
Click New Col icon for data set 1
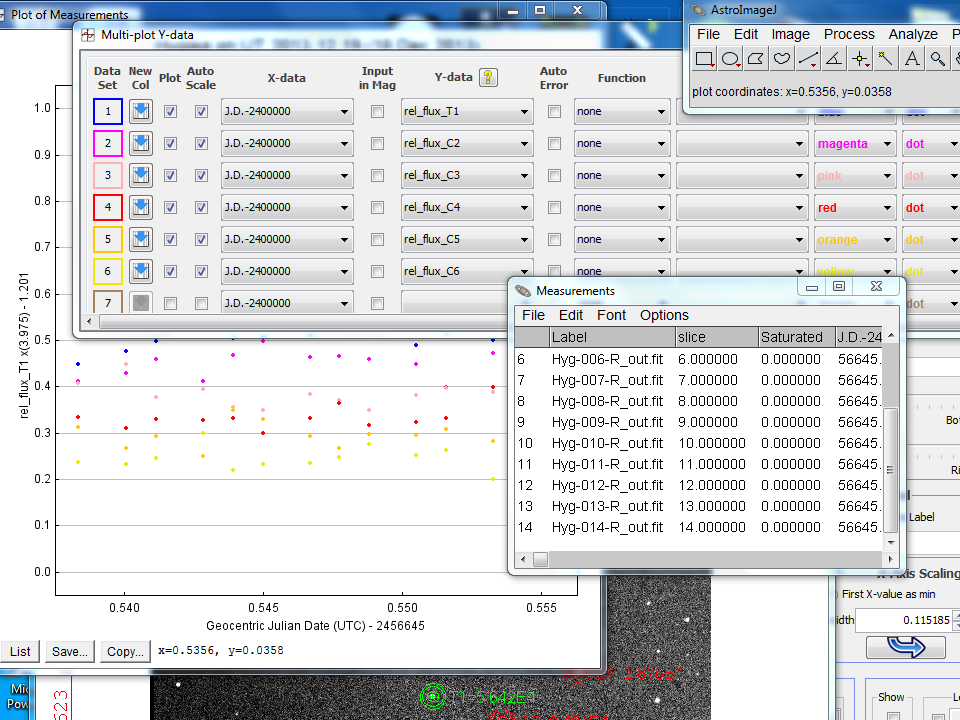[x=141, y=111]
